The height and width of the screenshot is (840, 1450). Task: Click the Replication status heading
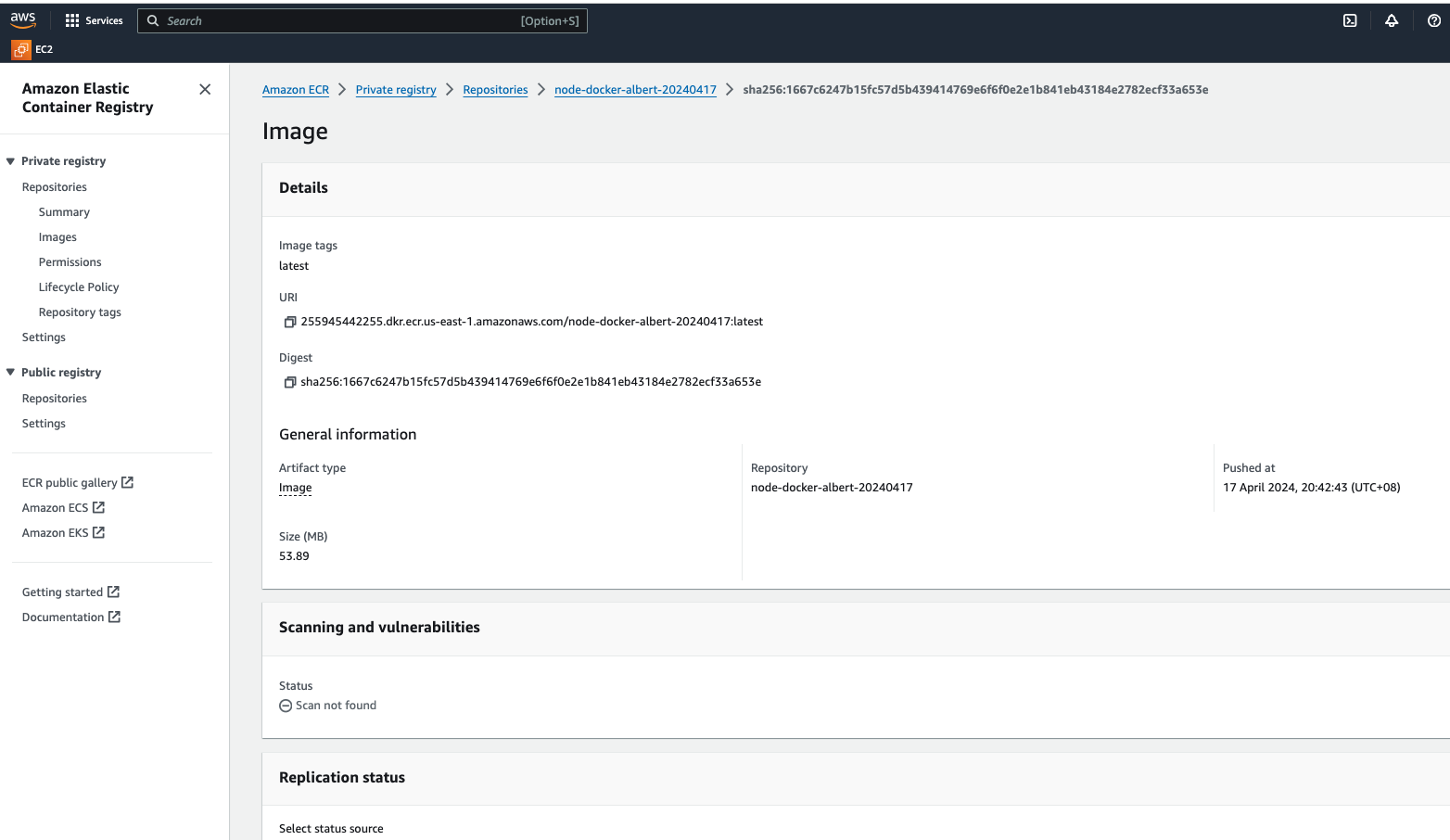[342, 778]
